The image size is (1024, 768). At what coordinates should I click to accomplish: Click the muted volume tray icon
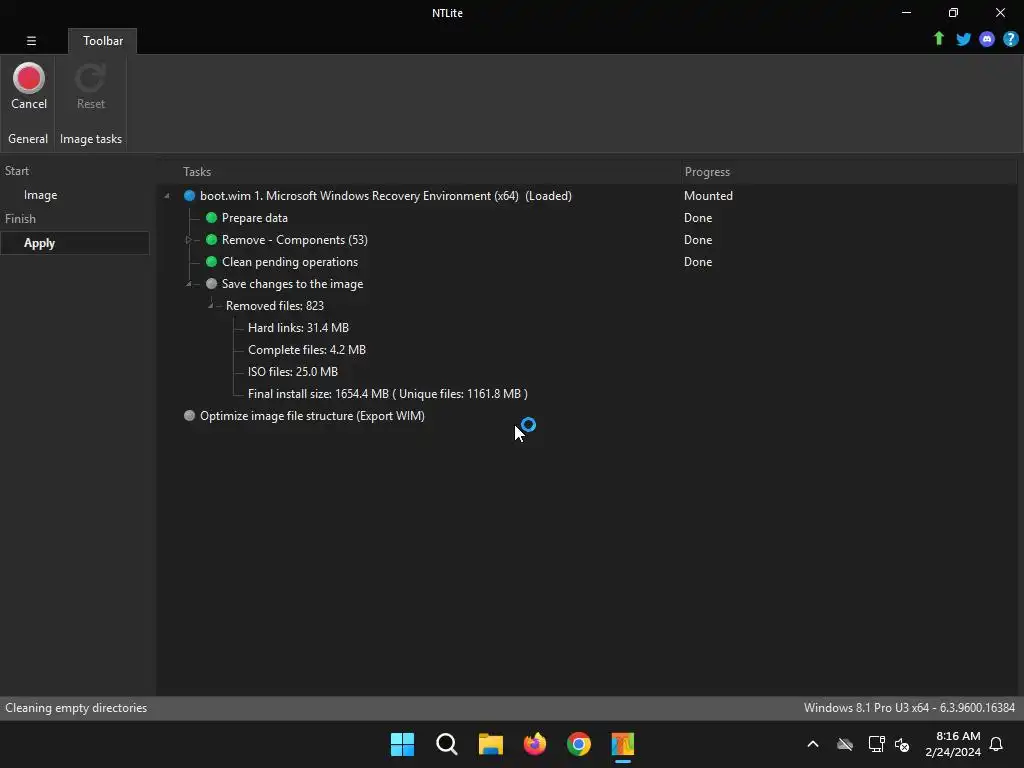903,744
